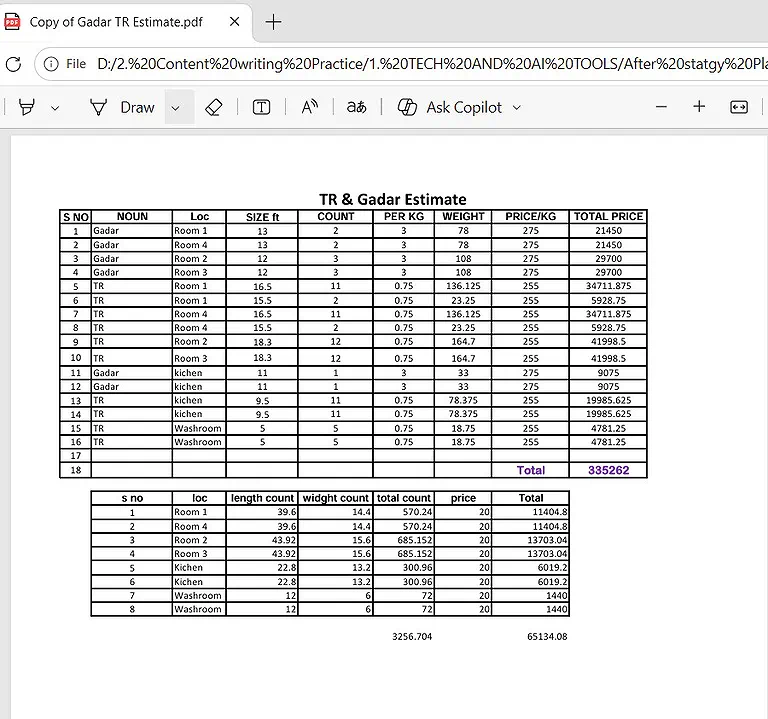Click total price 29700 in row 3

tap(608, 259)
